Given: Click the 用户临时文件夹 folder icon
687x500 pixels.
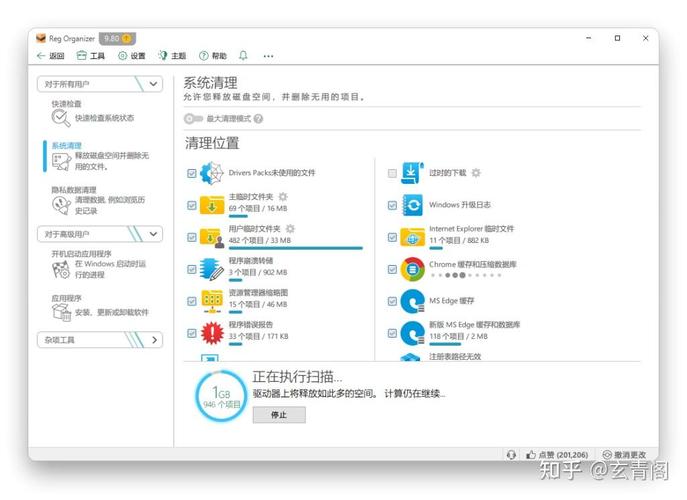Looking at the screenshot, I should [x=212, y=237].
